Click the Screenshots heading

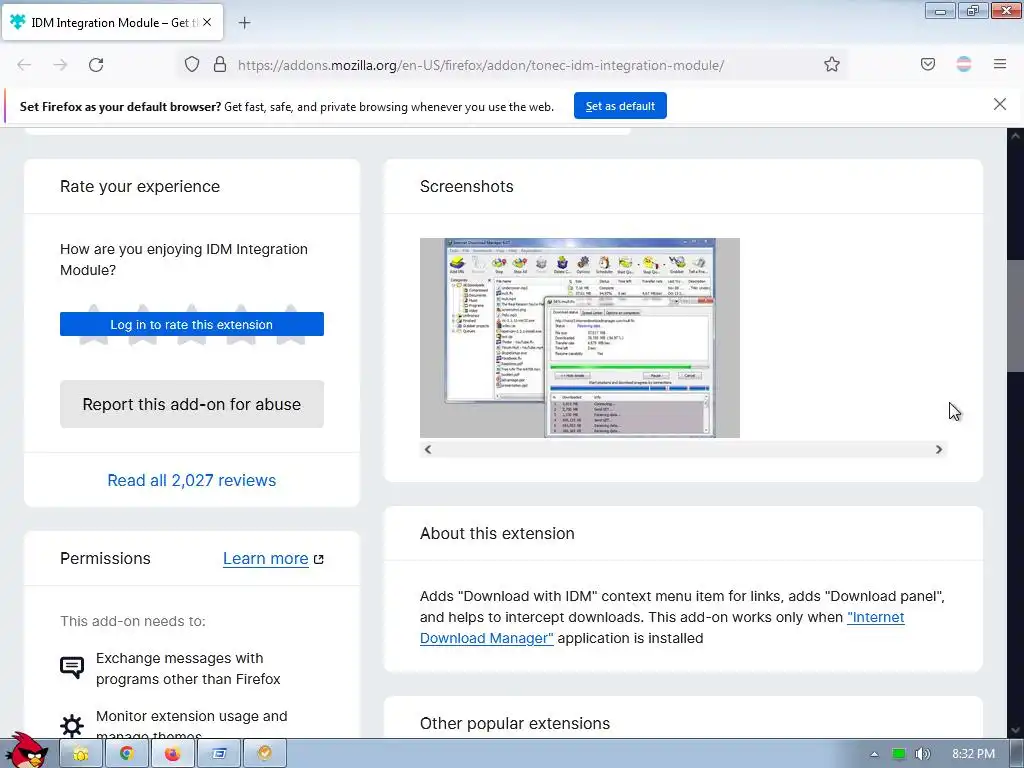466,187
